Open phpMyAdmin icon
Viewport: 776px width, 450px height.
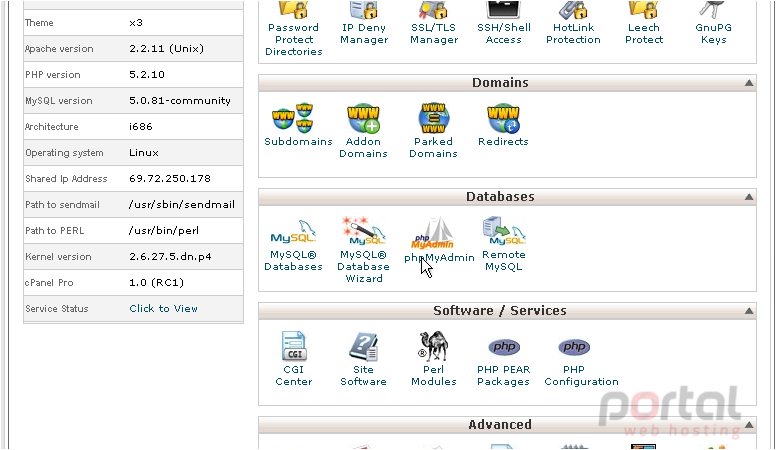(x=433, y=233)
